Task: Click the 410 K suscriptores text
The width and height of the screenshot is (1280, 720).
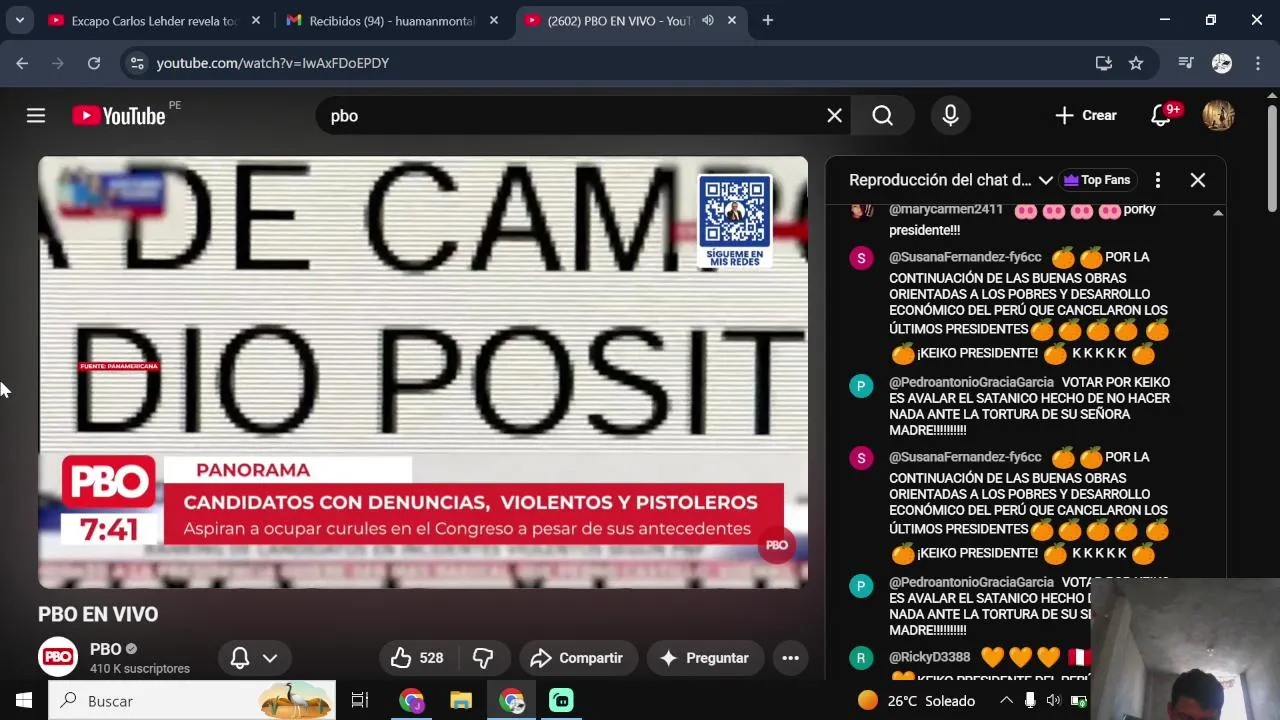Action: click(140, 668)
